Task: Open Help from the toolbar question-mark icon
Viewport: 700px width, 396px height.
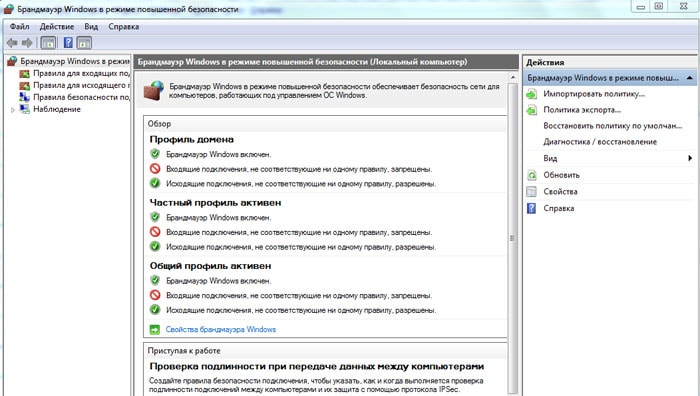Action: 68,43
